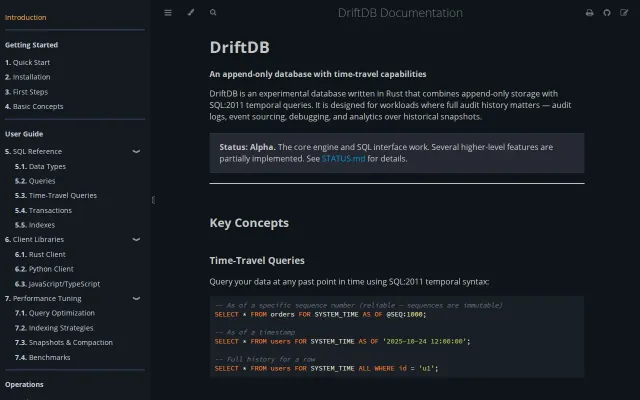Open Time-Travel Queries subsection in sidebar
This screenshot has width=640, height=400.
click(x=56, y=196)
